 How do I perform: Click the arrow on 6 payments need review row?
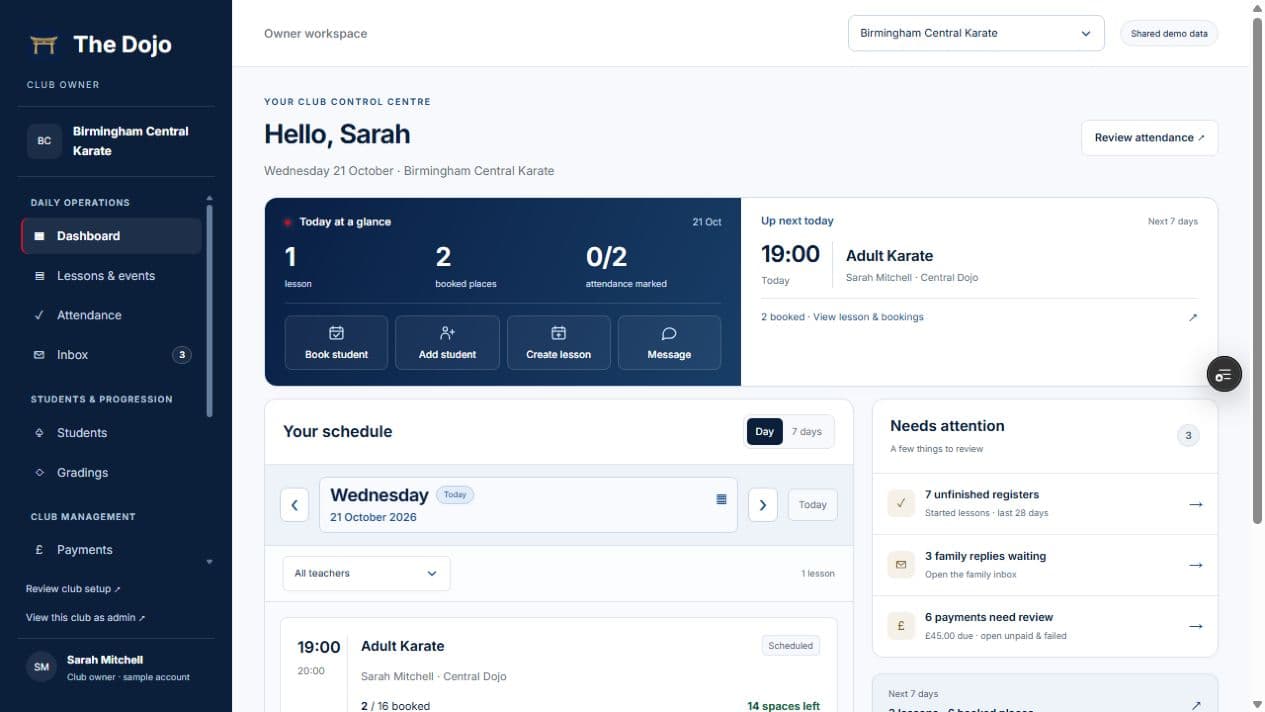[x=1195, y=627]
